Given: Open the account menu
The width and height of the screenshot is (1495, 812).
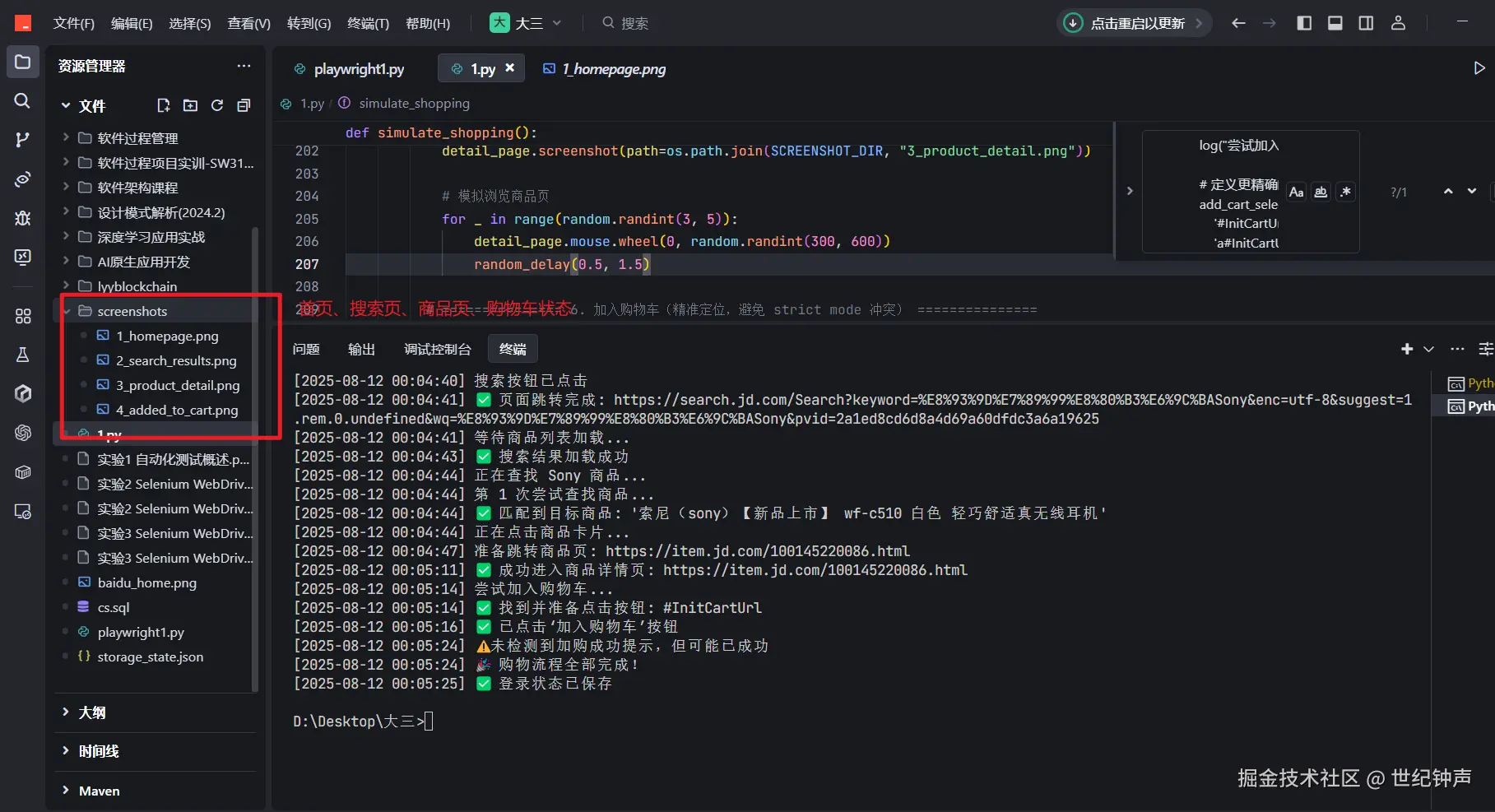Looking at the screenshot, I should pyautogui.click(x=1398, y=23).
